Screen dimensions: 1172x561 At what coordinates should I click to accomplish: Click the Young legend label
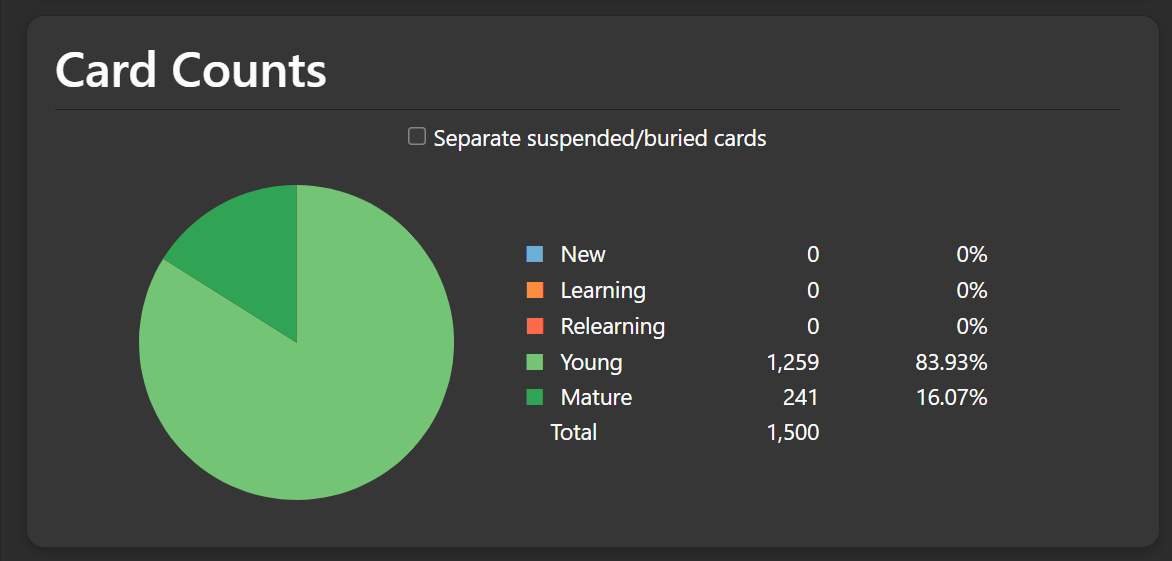[591, 363]
